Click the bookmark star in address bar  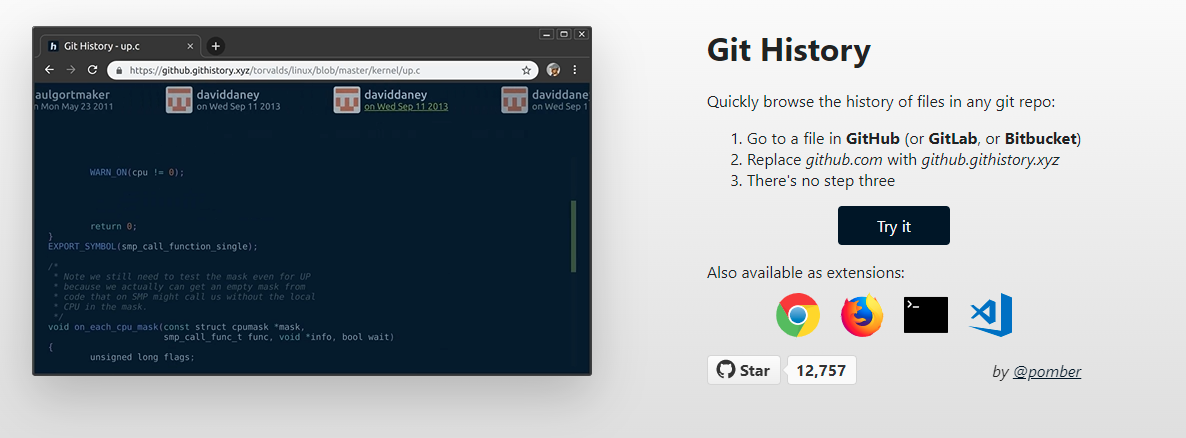[526, 70]
